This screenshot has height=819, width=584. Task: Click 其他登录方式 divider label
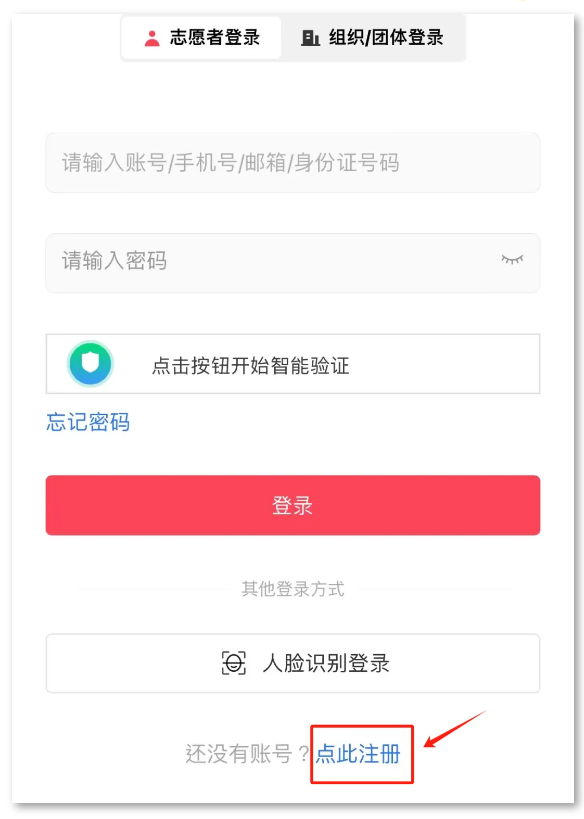(293, 589)
